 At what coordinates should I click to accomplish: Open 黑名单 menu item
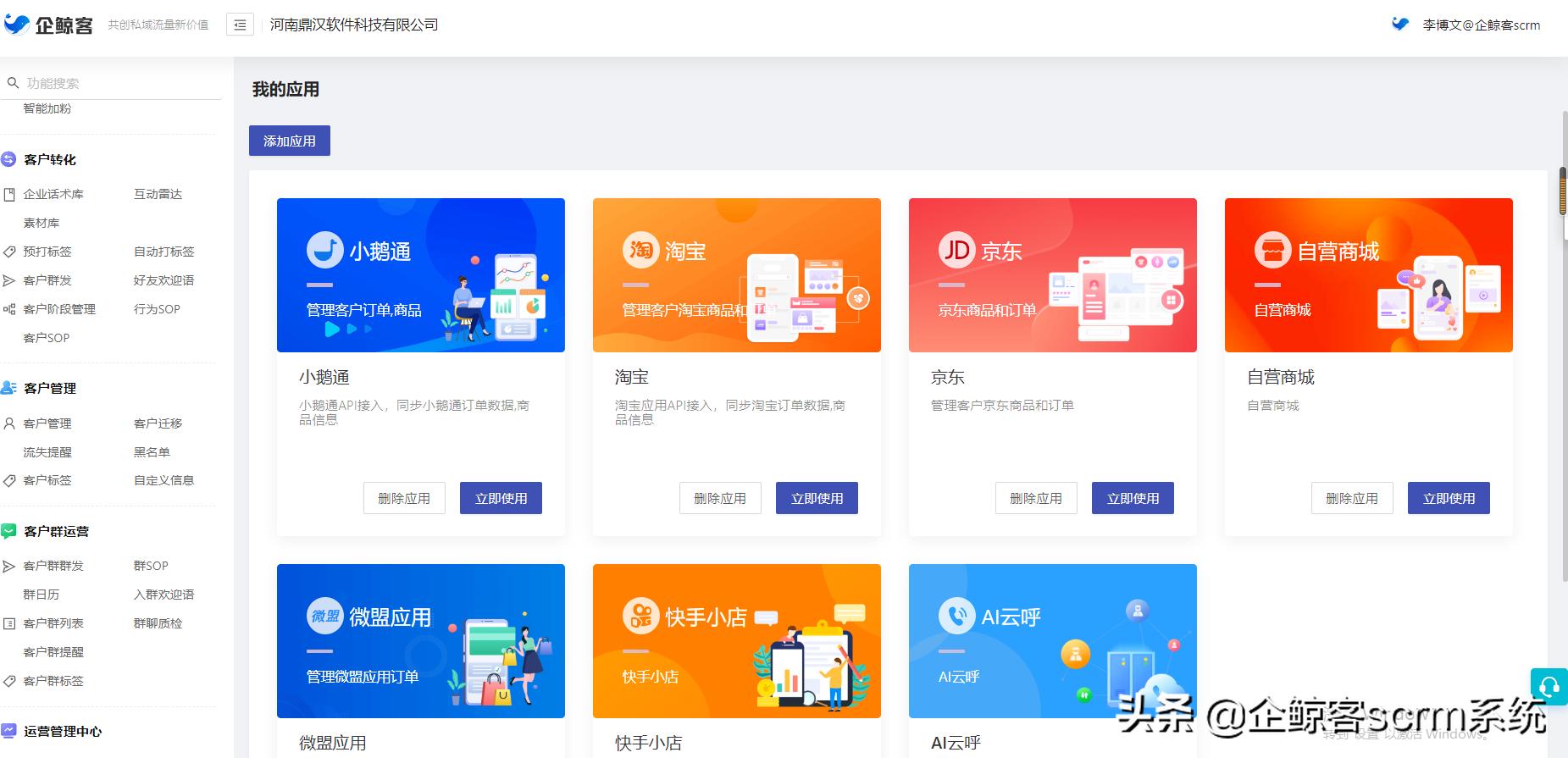coord(152,452)
